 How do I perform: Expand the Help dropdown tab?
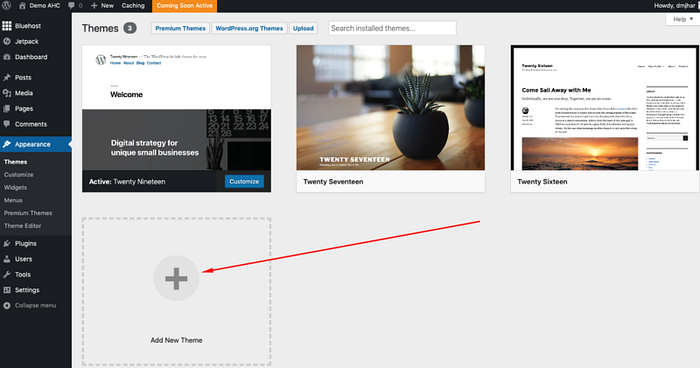[683, 19]
